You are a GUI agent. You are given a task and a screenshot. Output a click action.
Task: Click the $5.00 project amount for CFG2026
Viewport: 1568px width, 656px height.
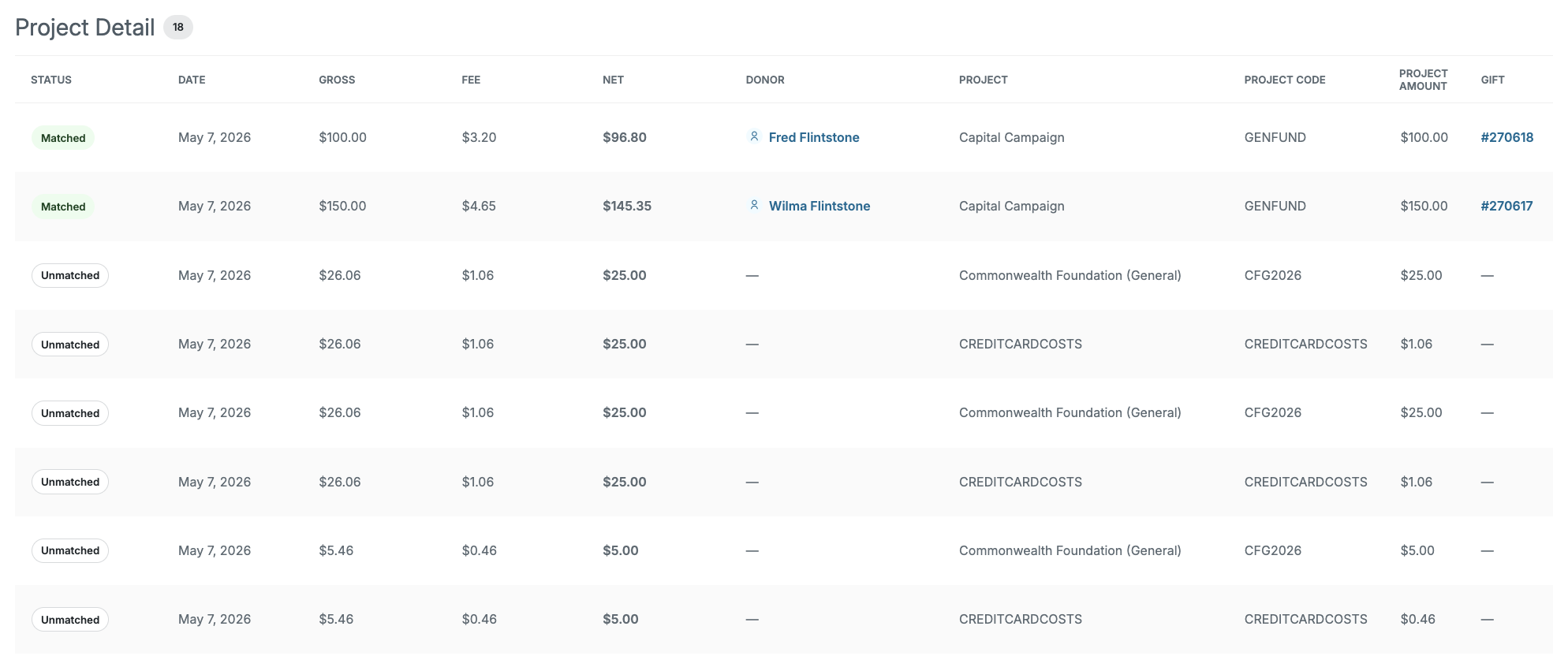coord(1417,550)
